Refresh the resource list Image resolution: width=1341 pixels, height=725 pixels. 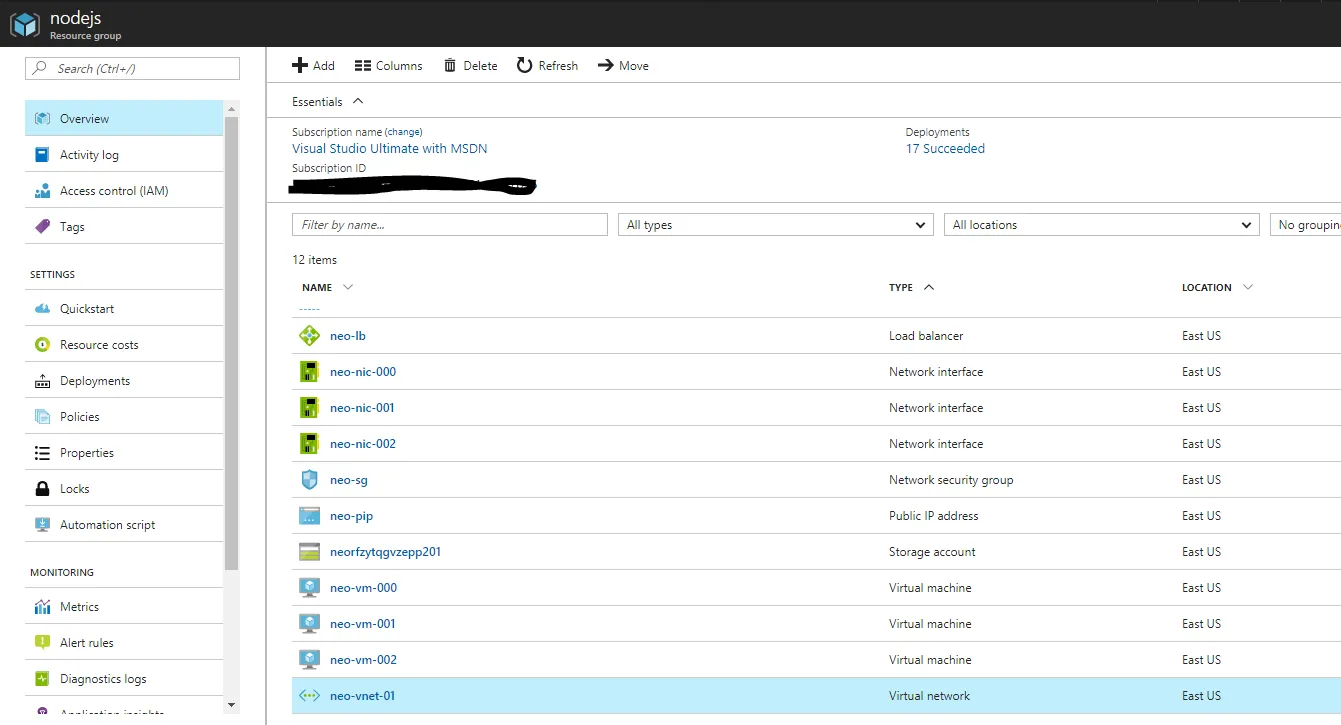pos(547,66)
